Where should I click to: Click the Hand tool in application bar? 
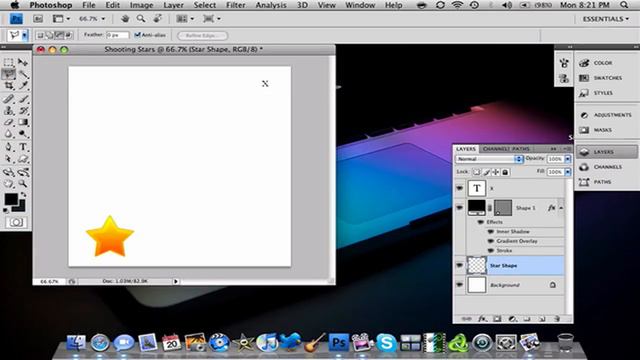coord(125,19)
